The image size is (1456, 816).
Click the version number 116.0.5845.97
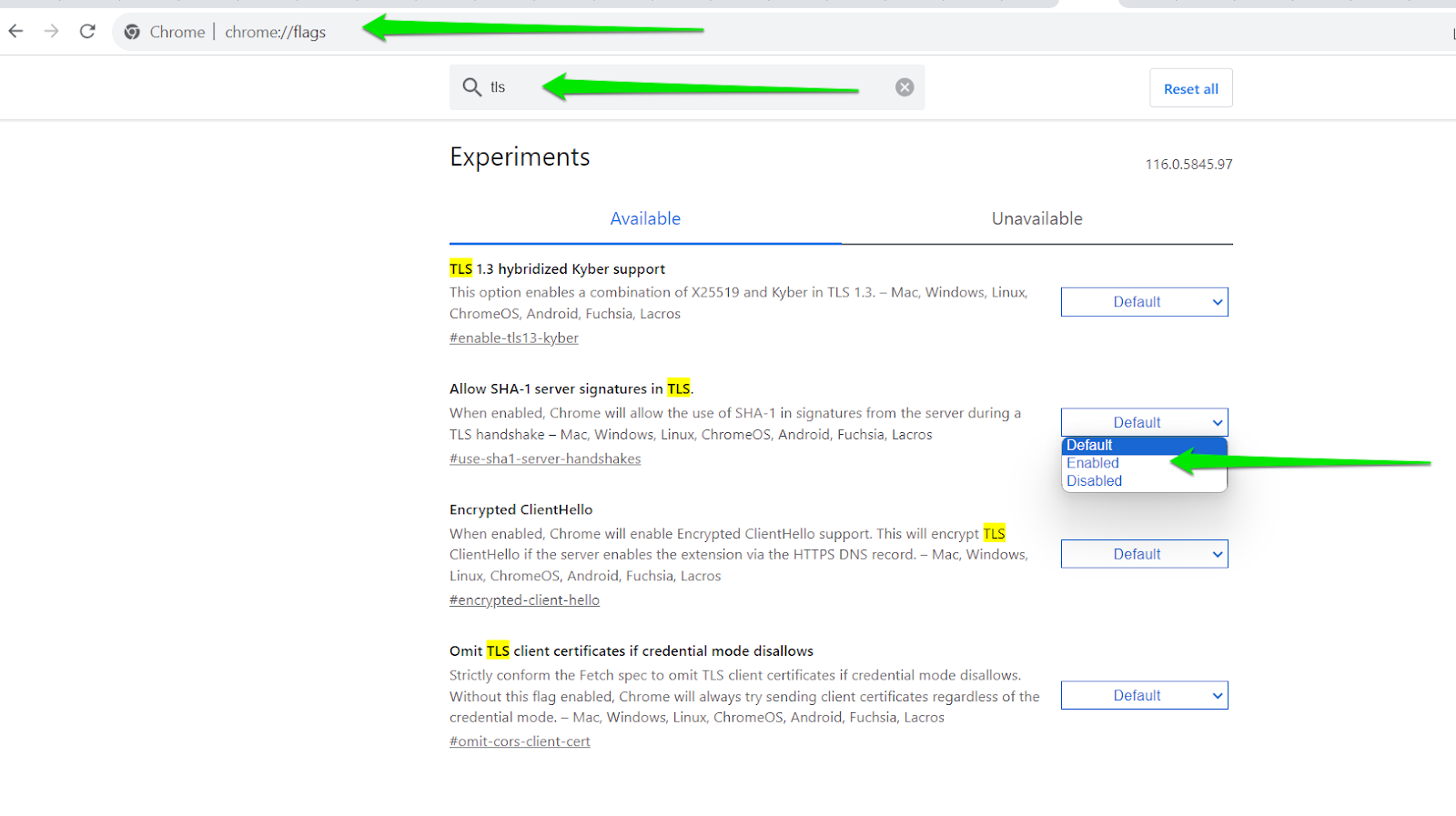point(1188,165)
